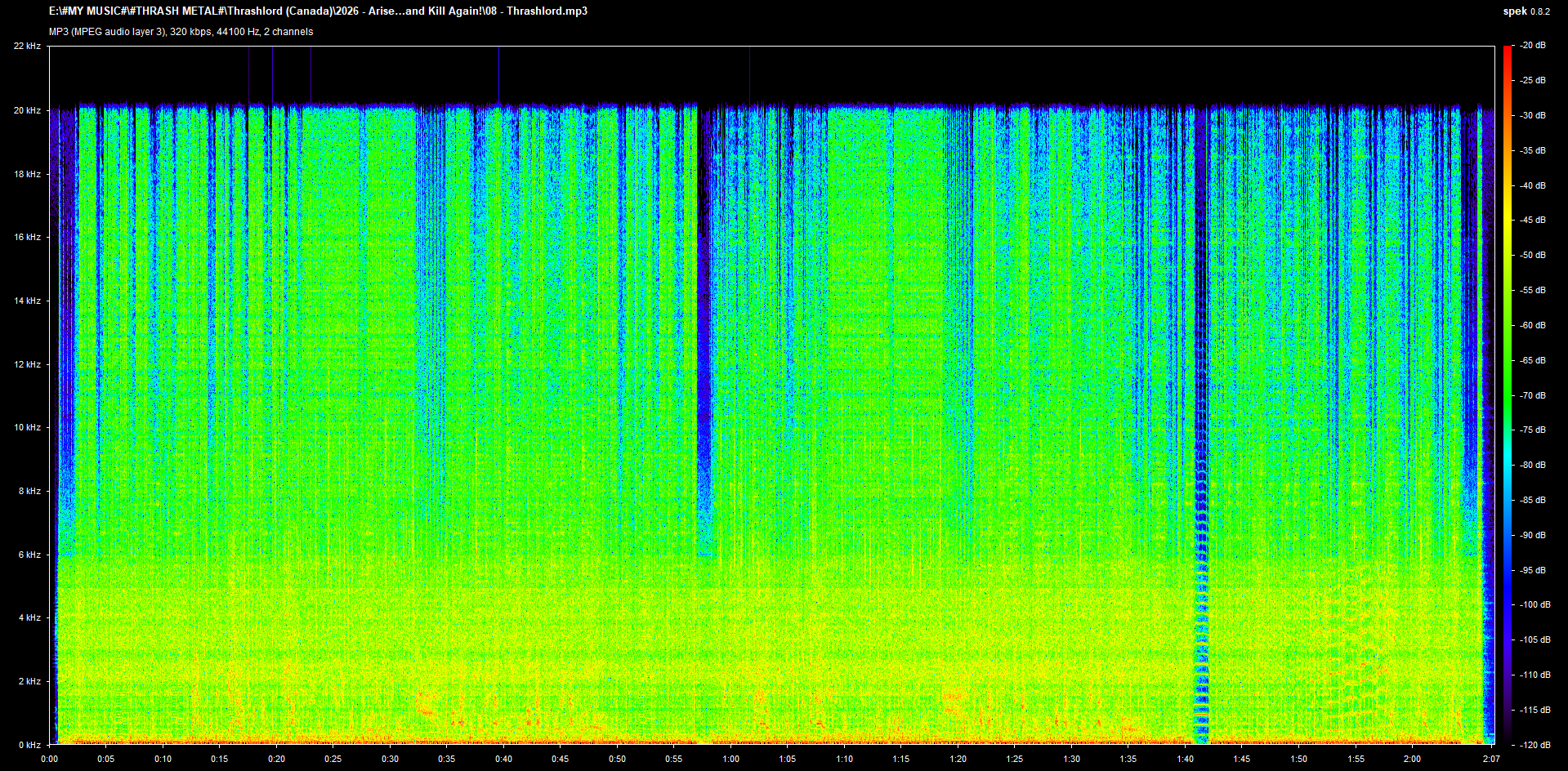Click the 10 kHz frequency axis label
The width and height of the screenshot is (1568, 771).
coord(27,427)
